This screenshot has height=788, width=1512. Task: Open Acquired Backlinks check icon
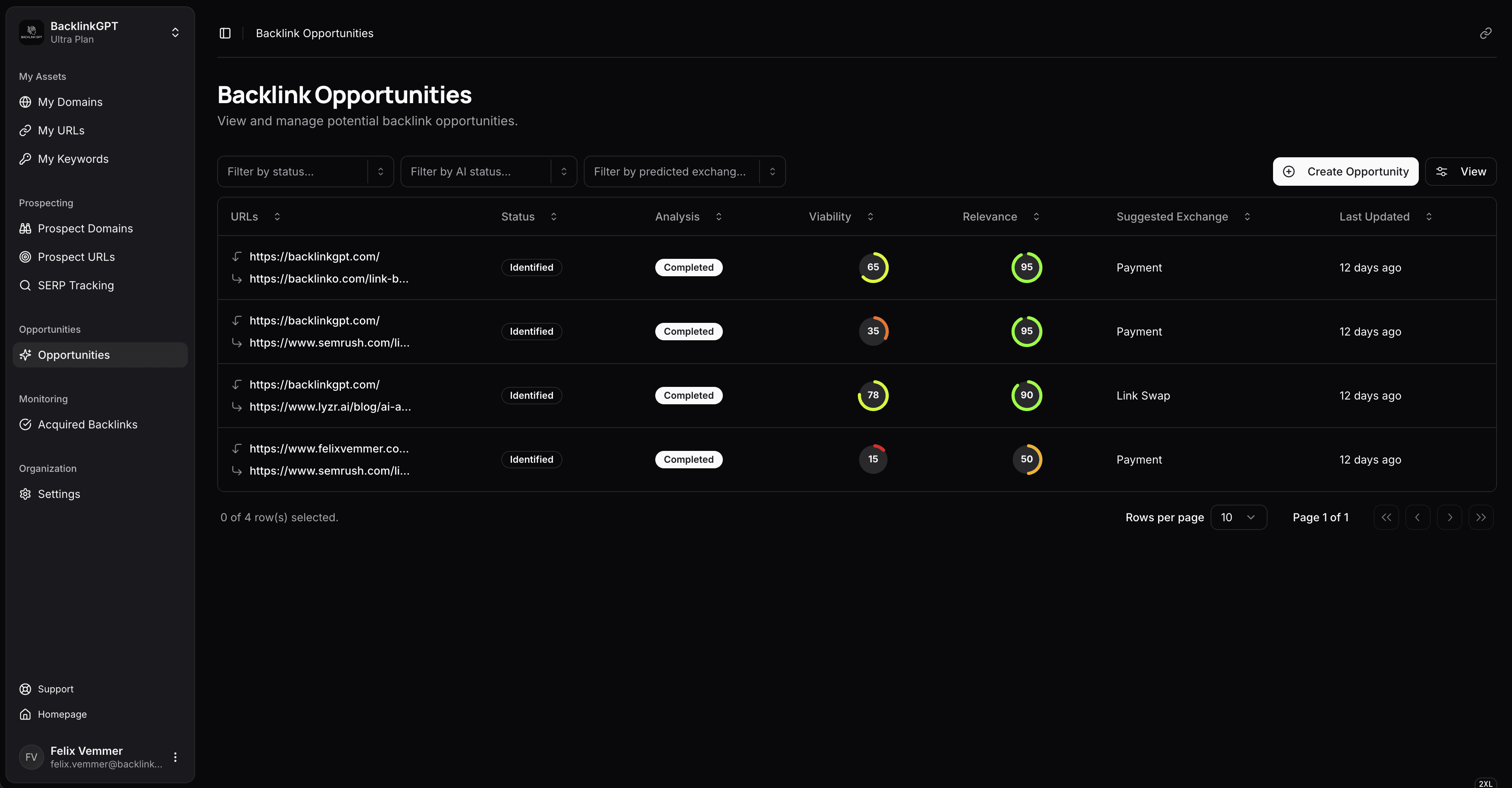25,424
